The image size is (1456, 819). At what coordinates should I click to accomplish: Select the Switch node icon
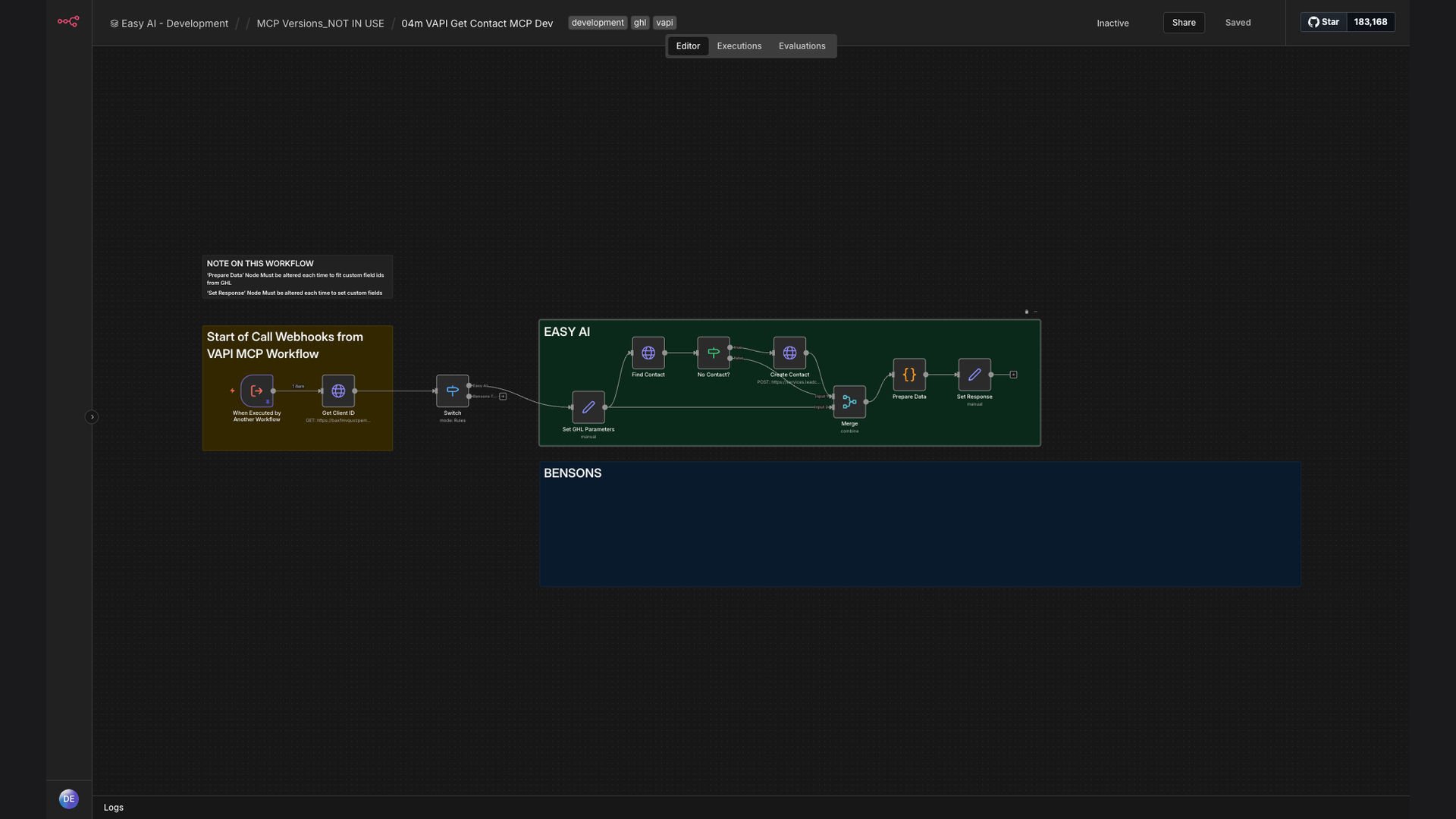(x=453, y=391)
